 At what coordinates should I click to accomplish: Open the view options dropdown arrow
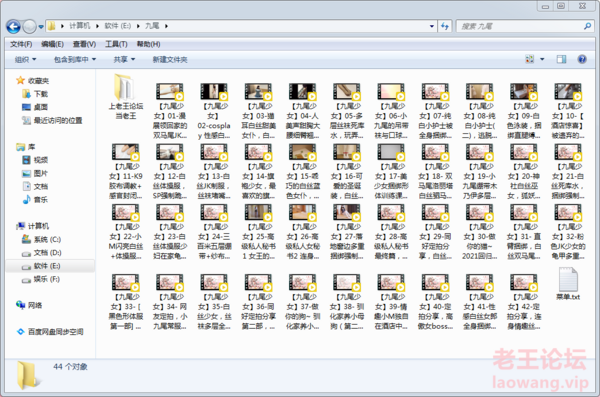pyautogui.click(x=542, y=59)
